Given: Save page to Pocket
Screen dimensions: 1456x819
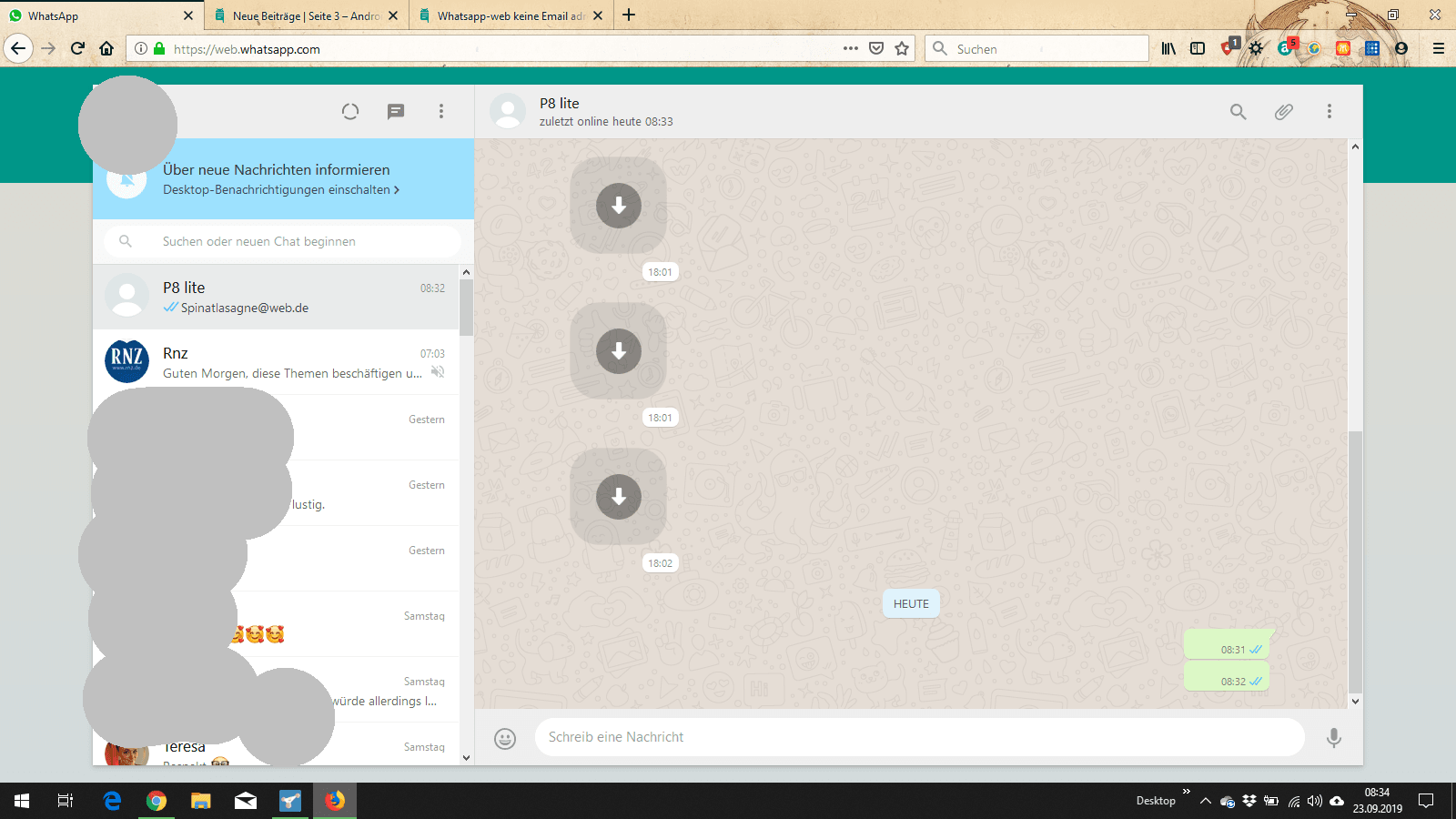Looking at the screenshot, I should click(x=876, y=48).
